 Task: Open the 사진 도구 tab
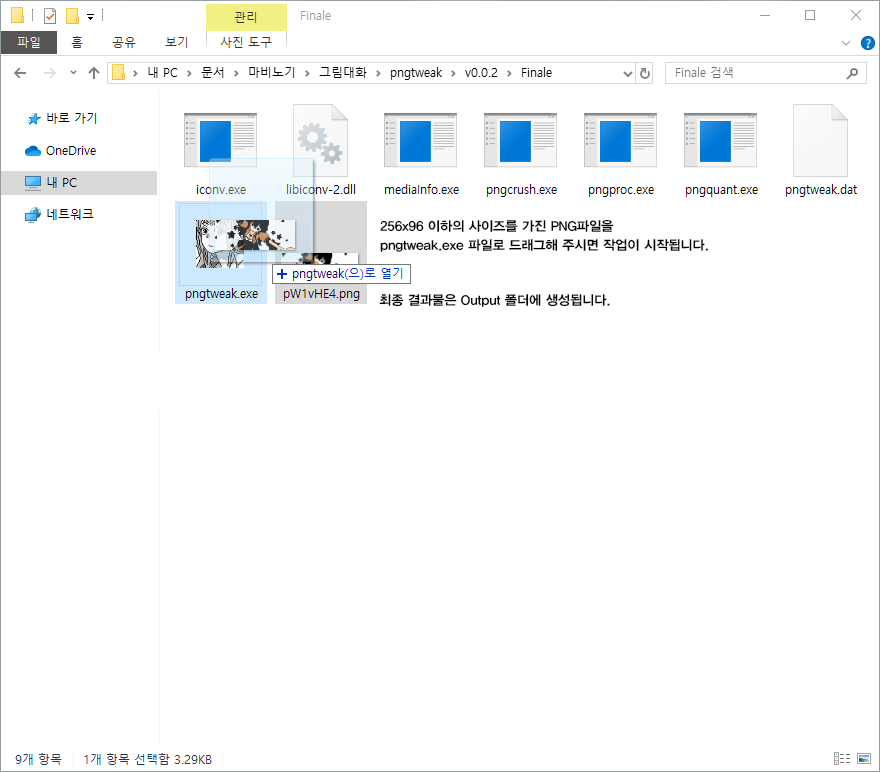[246, 42]
